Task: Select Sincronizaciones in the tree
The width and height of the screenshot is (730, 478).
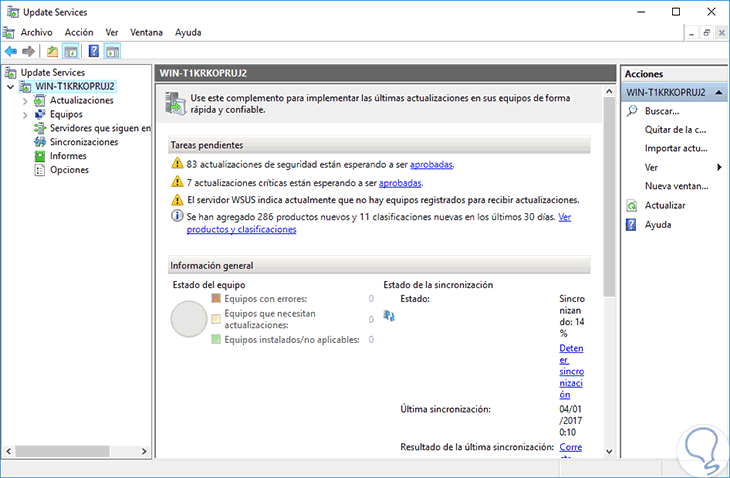Action: click(x=84, y=142)
